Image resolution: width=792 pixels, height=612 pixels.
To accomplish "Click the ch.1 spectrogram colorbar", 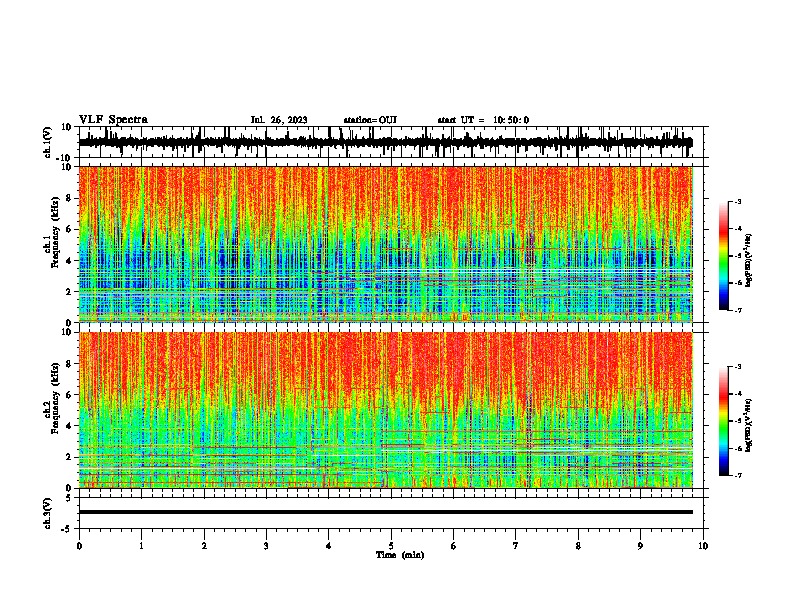I will pyautogui.click(x=723, y=256).
